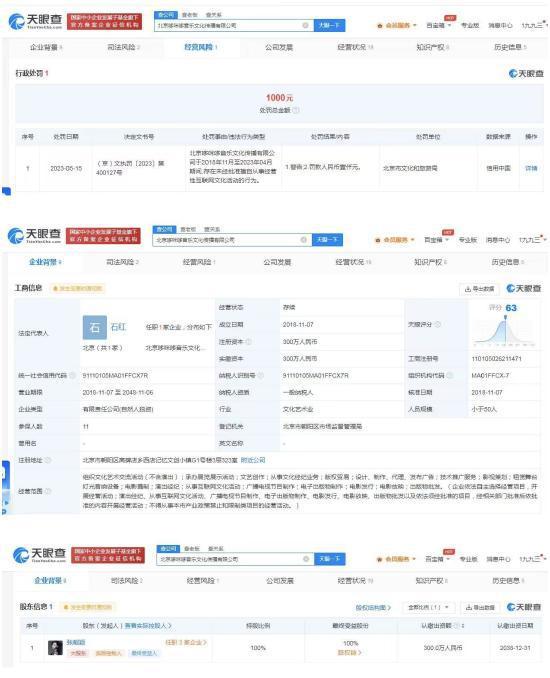Click the info icon next to 天眼评分
Screen dimensions: 550x678
[x=438, y=324]
